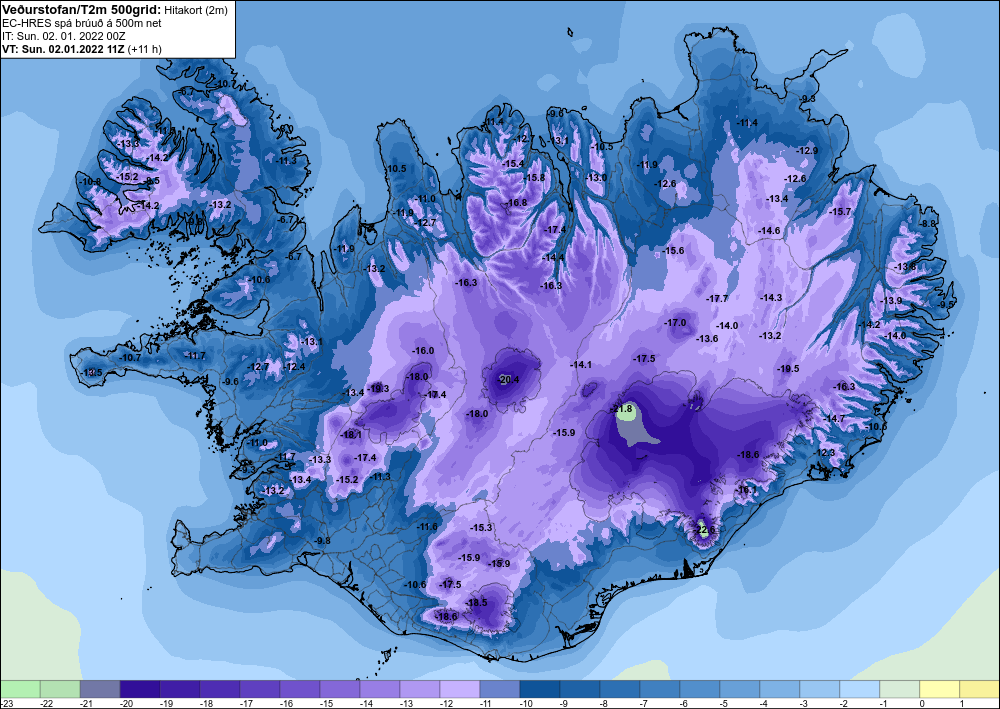This screenshot has height=709, width=1000.
Task: Click the 'VT: Sun. 02.01.2022 11Z' line
Action: [x=64, y=49]
